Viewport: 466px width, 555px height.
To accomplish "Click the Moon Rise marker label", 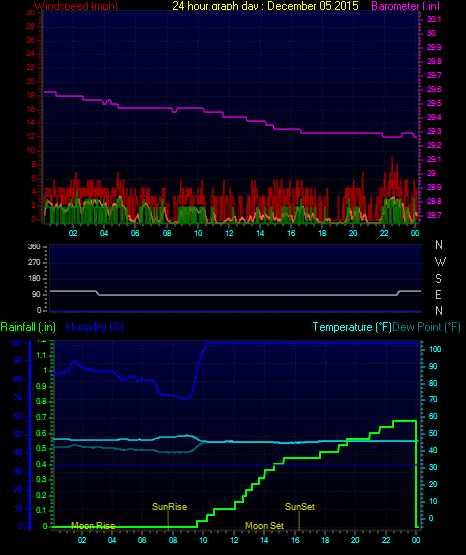I will (93, 526).
